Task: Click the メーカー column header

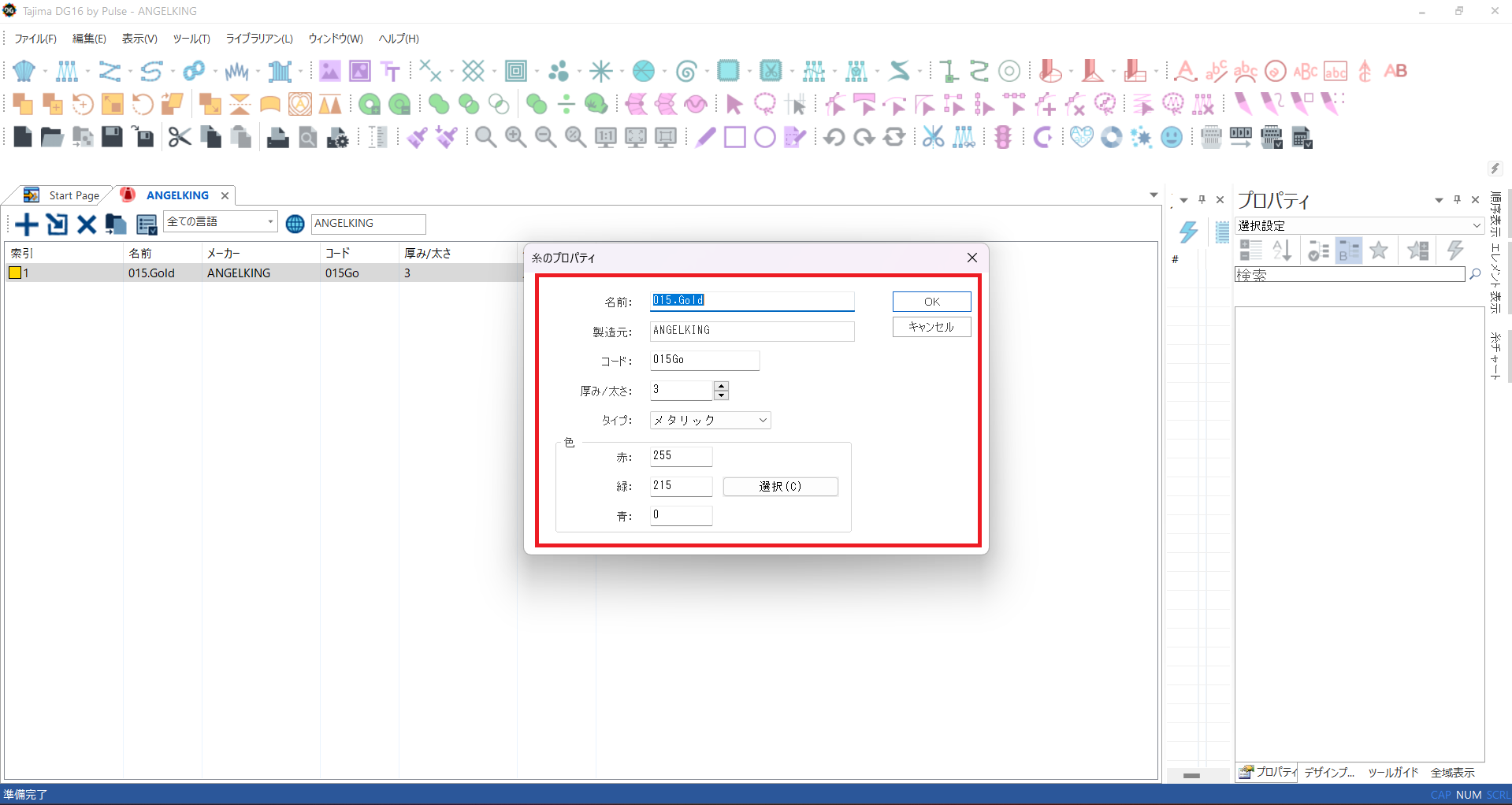Action: coord(261,253)
